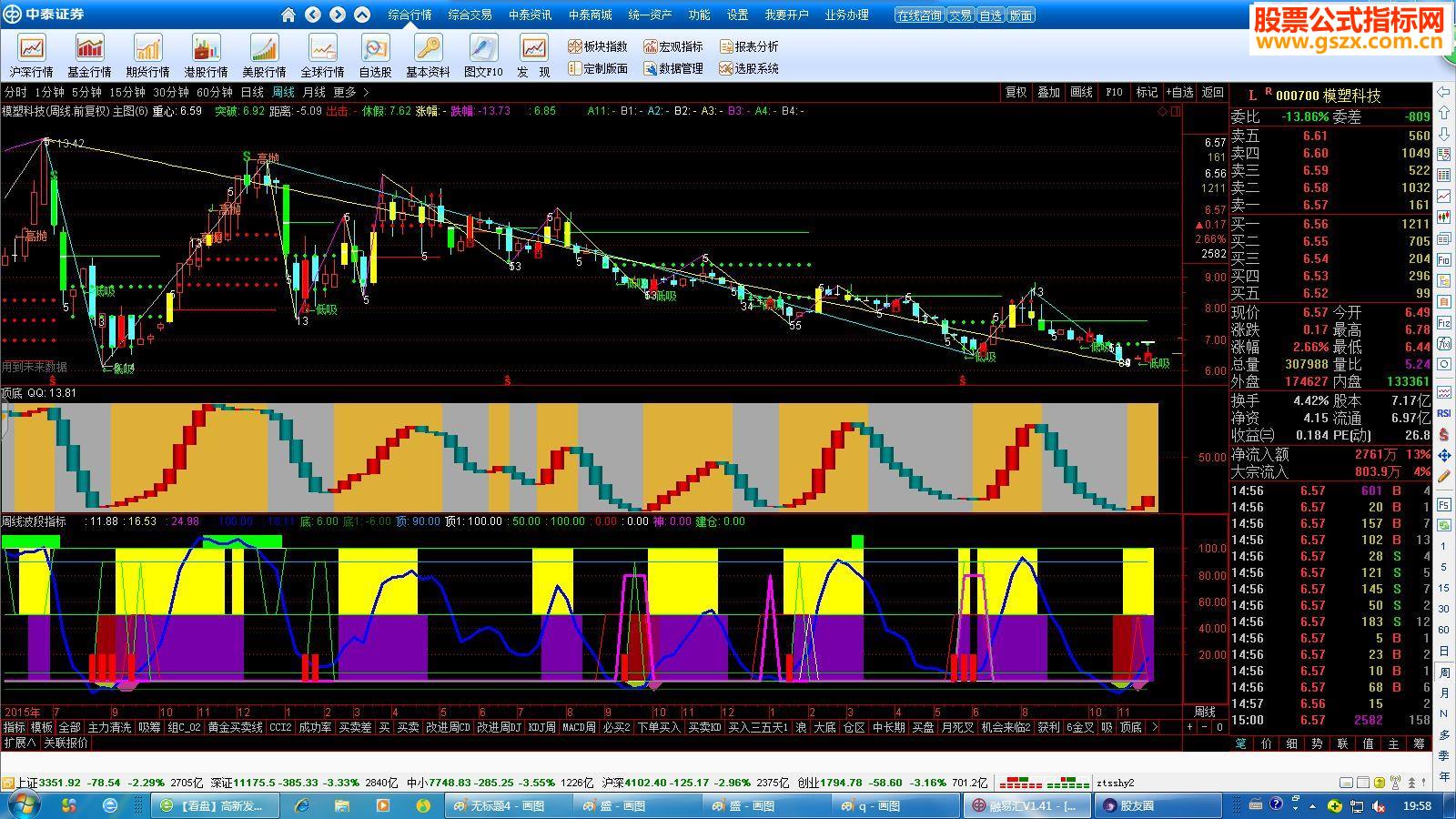Open 选股系统 stock screening system
Screen dimensions: 1456x819
pos(749,68)
